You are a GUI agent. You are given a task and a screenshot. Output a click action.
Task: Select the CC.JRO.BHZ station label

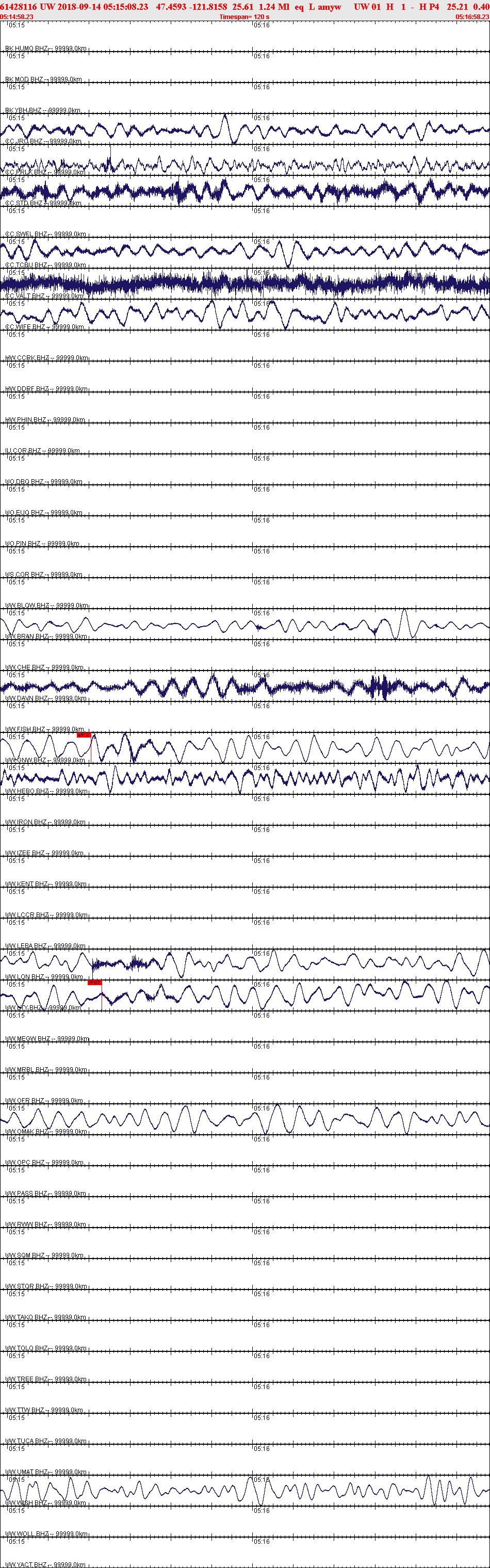click(43, 141)
